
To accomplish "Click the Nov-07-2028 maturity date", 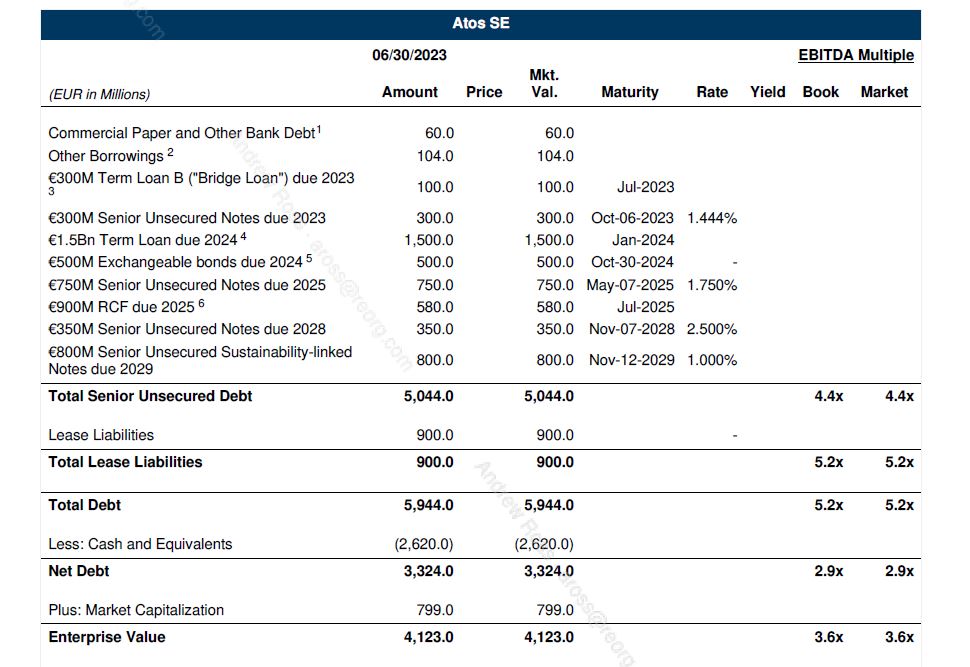I will 632,329.
